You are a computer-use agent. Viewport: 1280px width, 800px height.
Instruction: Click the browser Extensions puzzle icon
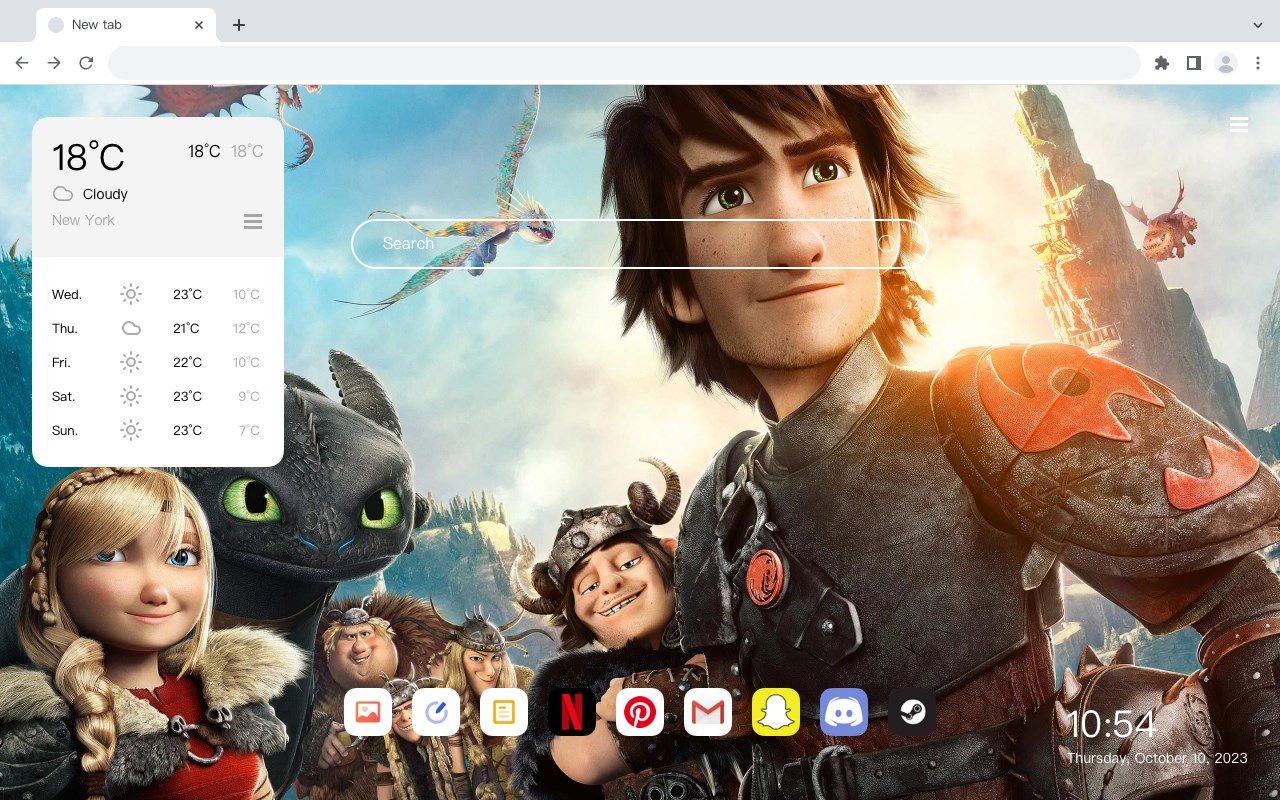1161,63
